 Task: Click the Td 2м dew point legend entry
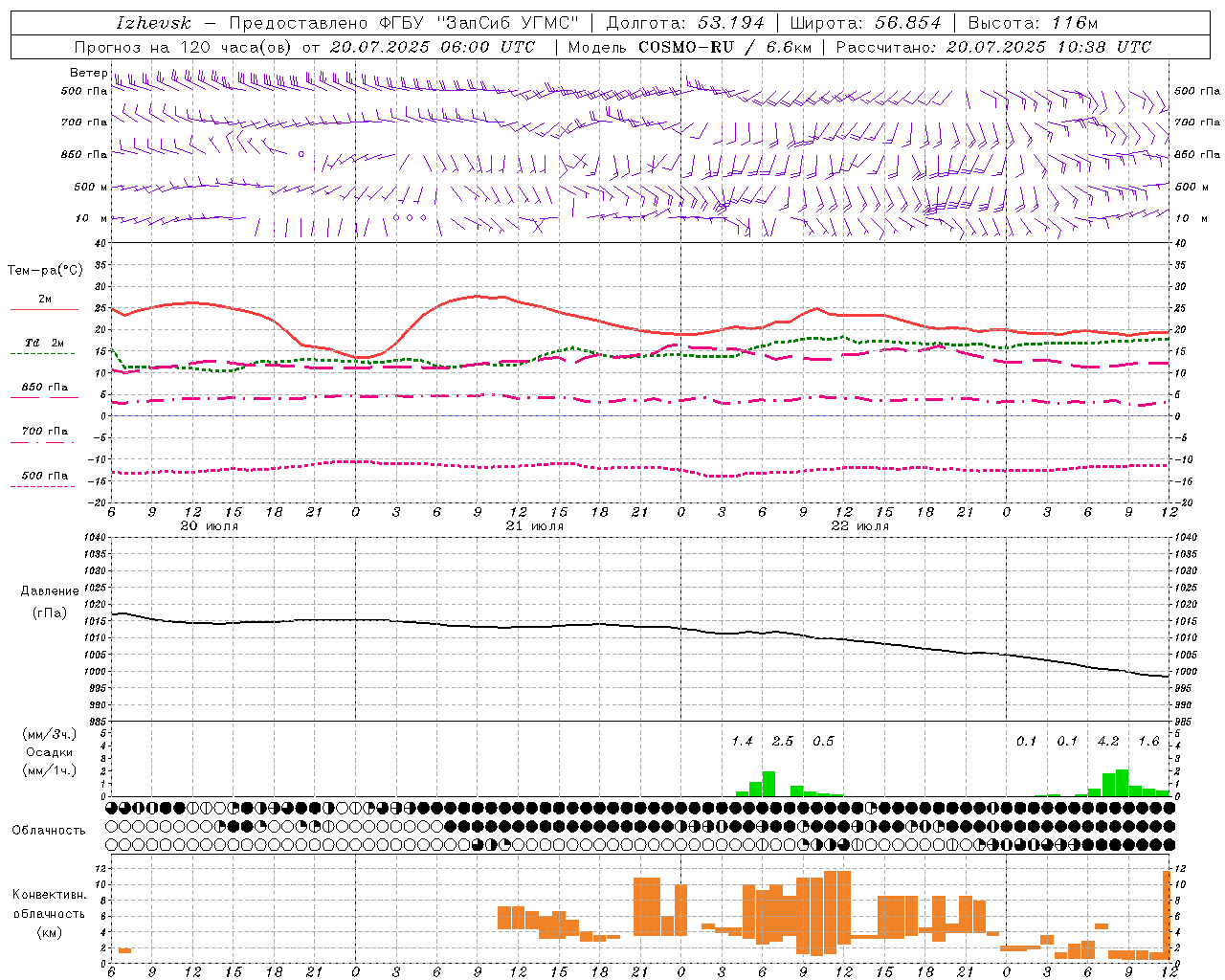tap(45, 343)
